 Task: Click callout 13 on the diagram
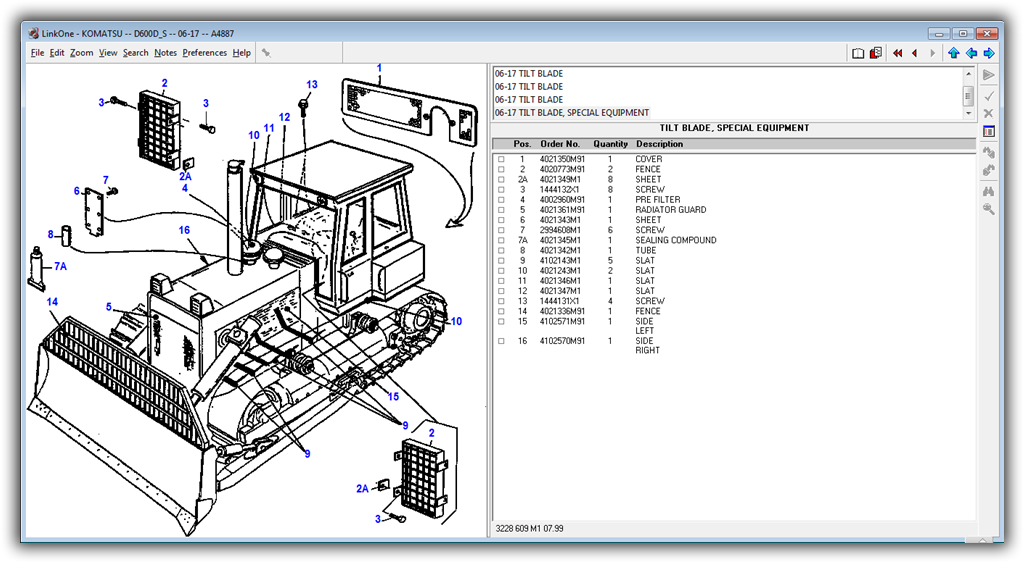click(312, 84)
